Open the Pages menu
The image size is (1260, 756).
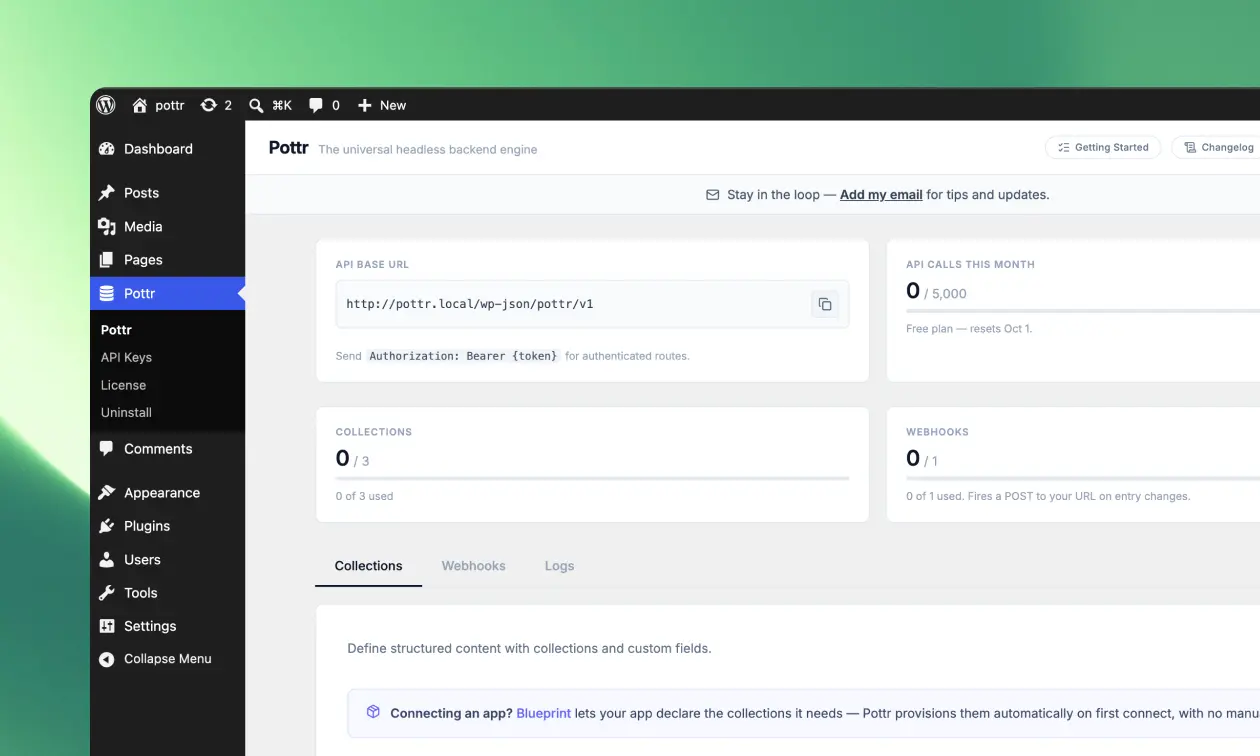(167, 260)
